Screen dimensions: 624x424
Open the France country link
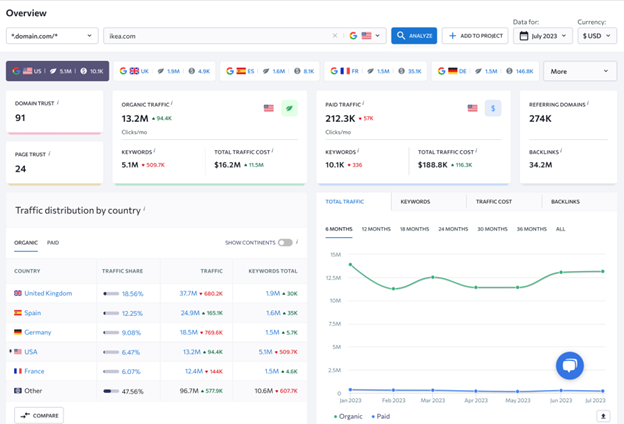pyautogui.click(x=34, y=371)
